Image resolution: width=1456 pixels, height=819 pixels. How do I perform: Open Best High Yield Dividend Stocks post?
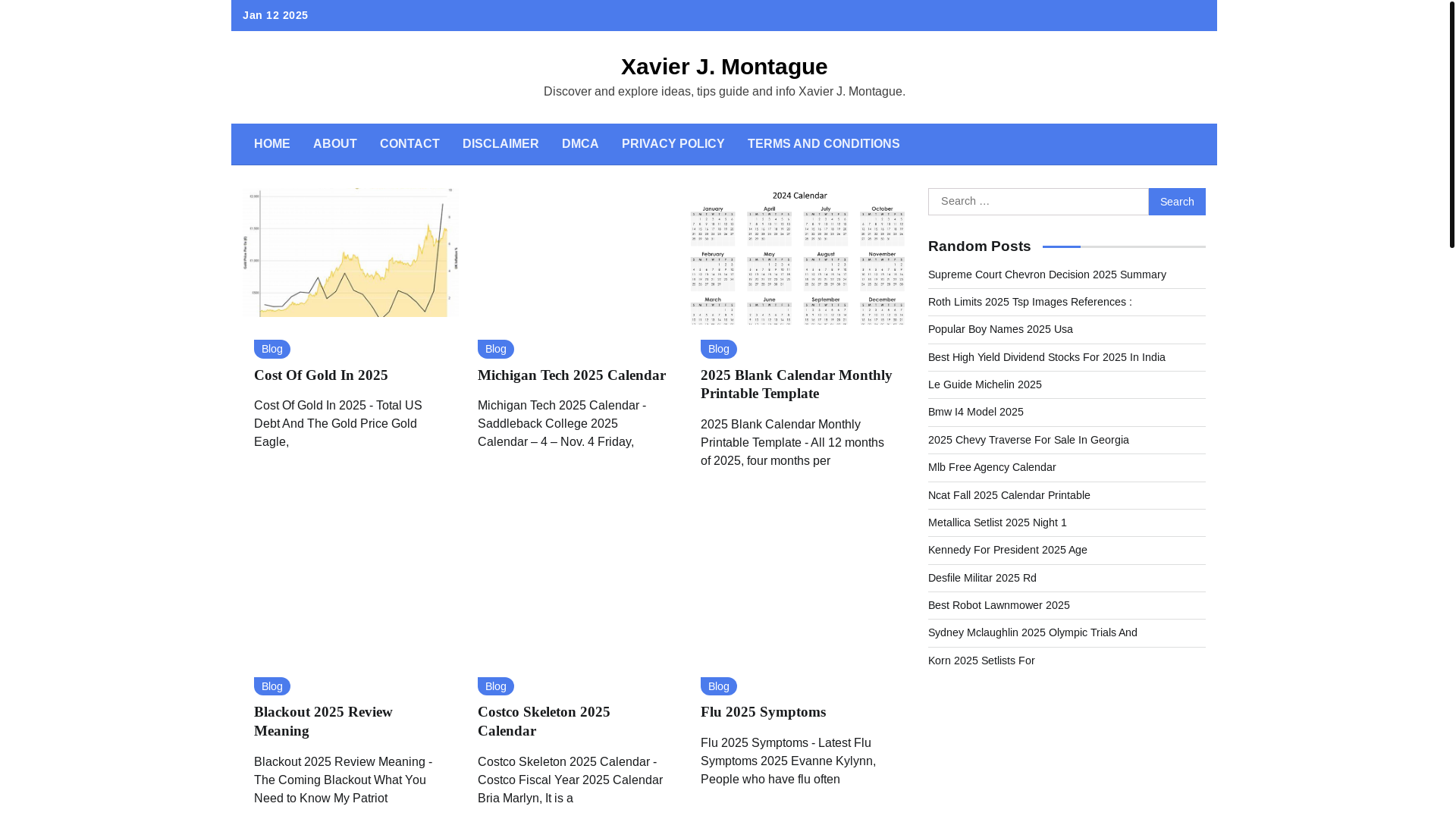click(x=1046, y=357)
